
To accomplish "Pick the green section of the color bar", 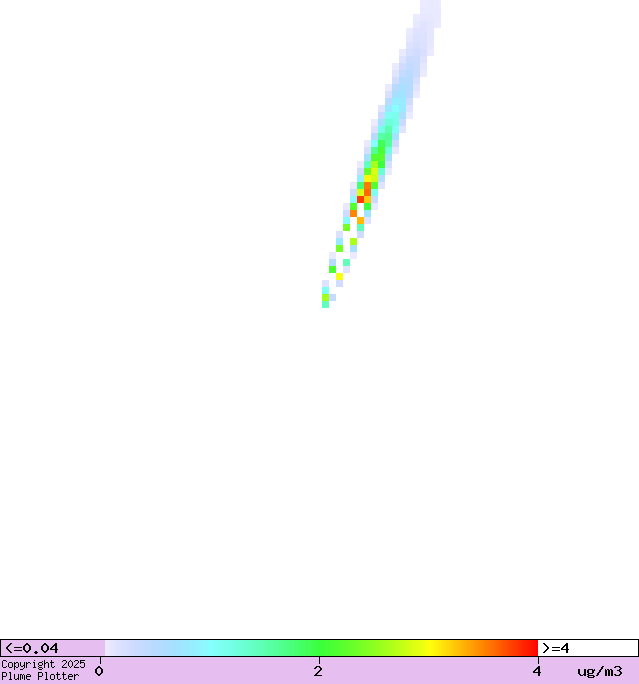I will click(x=320, y=648).
